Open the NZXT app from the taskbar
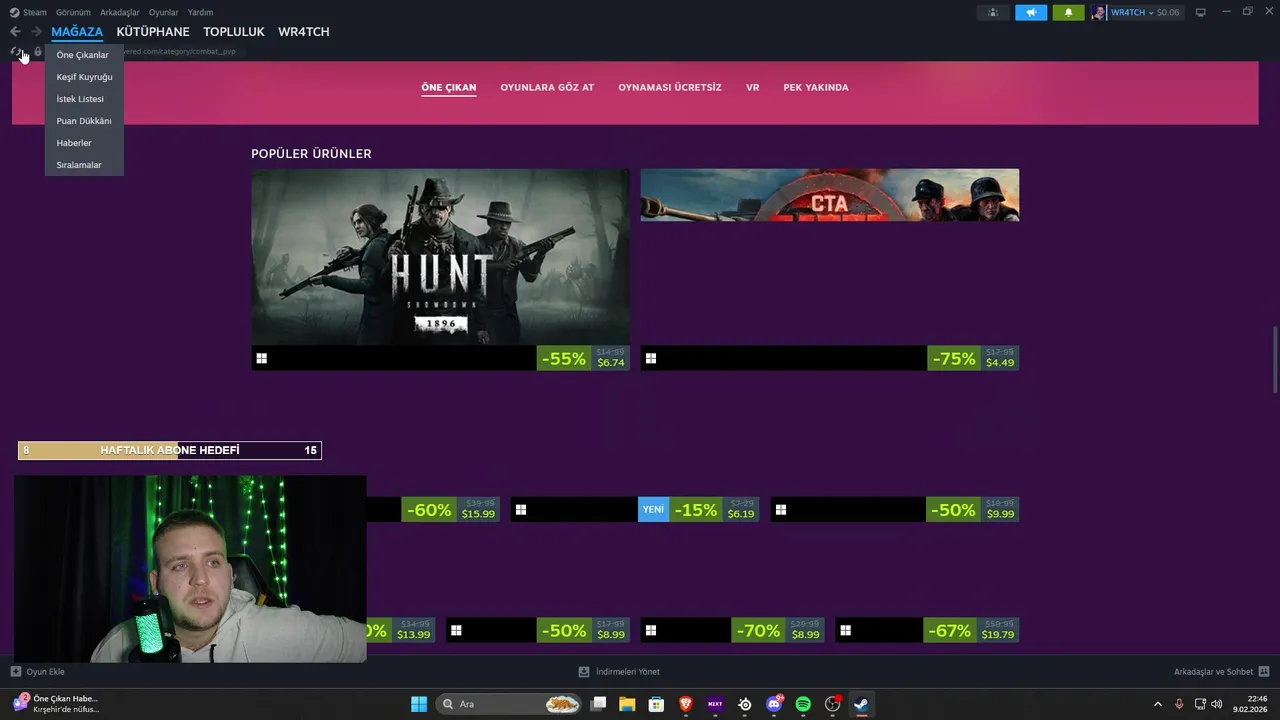This screenshot has width=1280, height=720. click(x=715, y=704)
